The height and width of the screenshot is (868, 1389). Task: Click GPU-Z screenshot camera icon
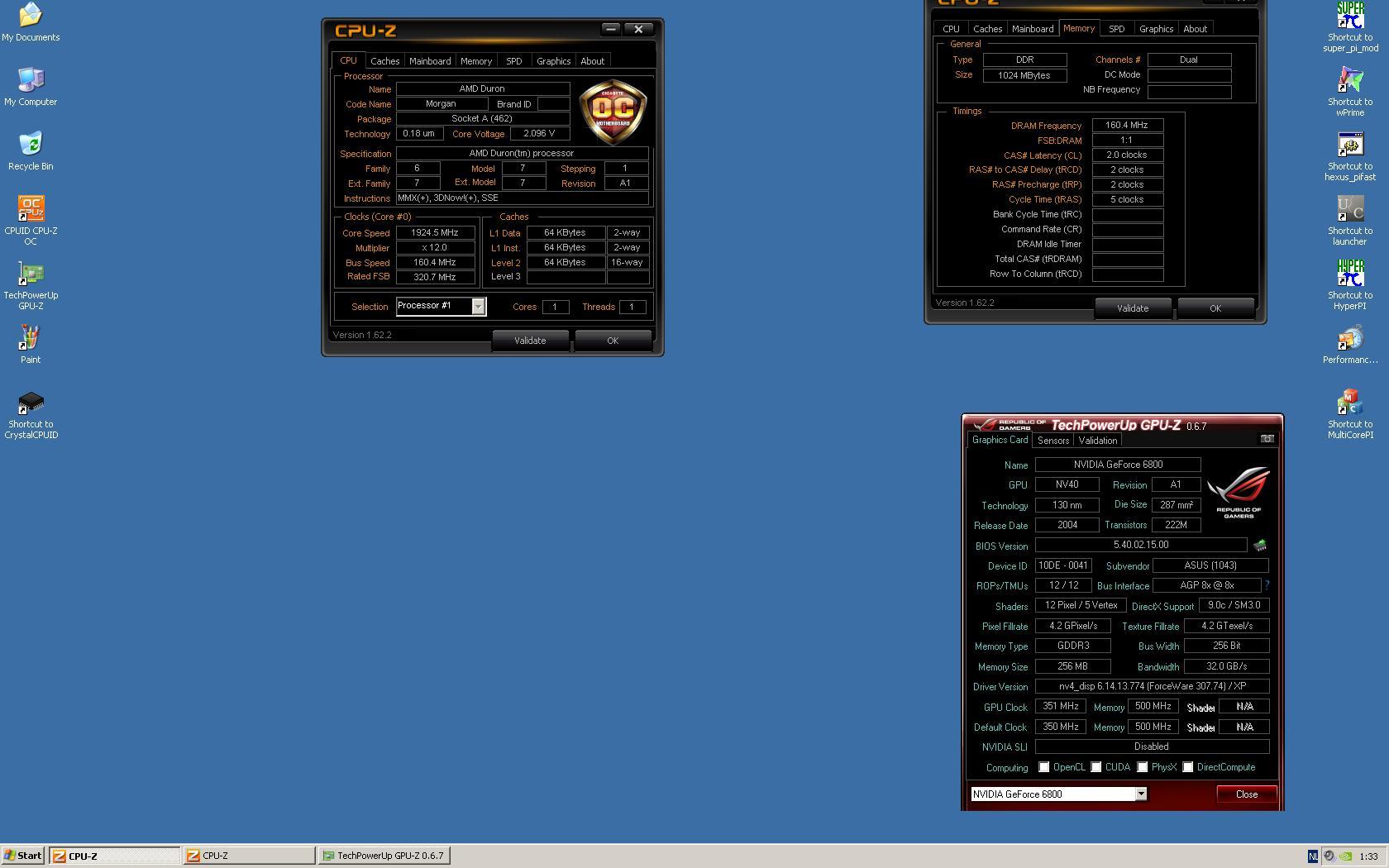pyautogui.click(x=1267, y=439)
